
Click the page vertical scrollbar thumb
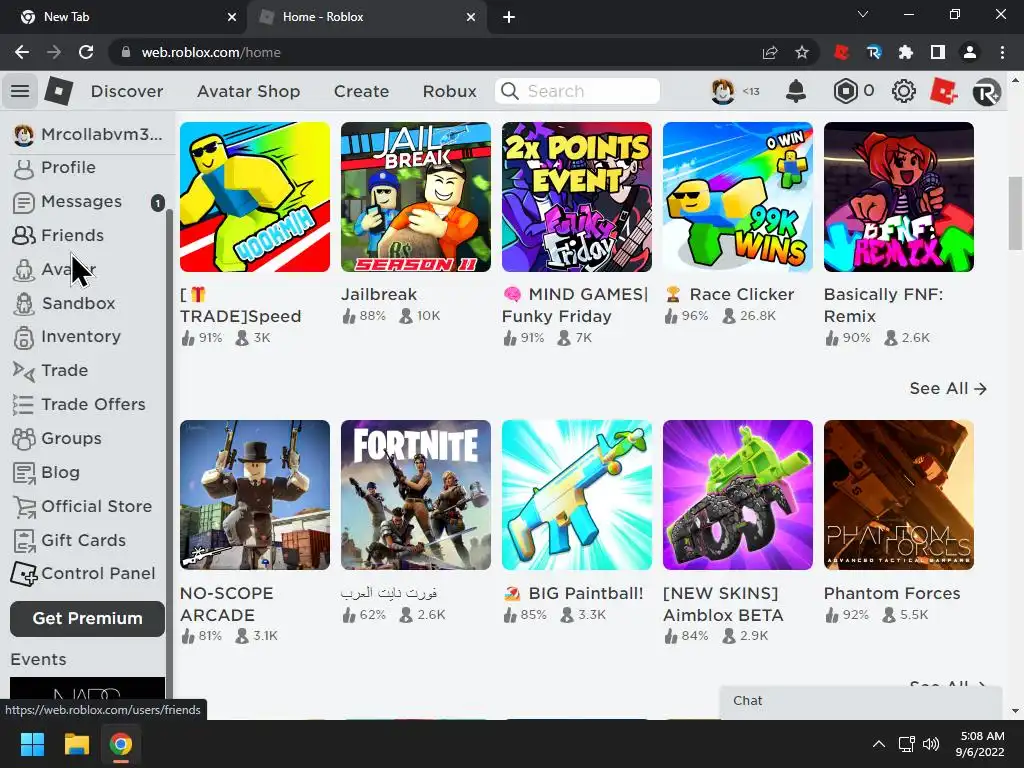(x=1015, y=213)
